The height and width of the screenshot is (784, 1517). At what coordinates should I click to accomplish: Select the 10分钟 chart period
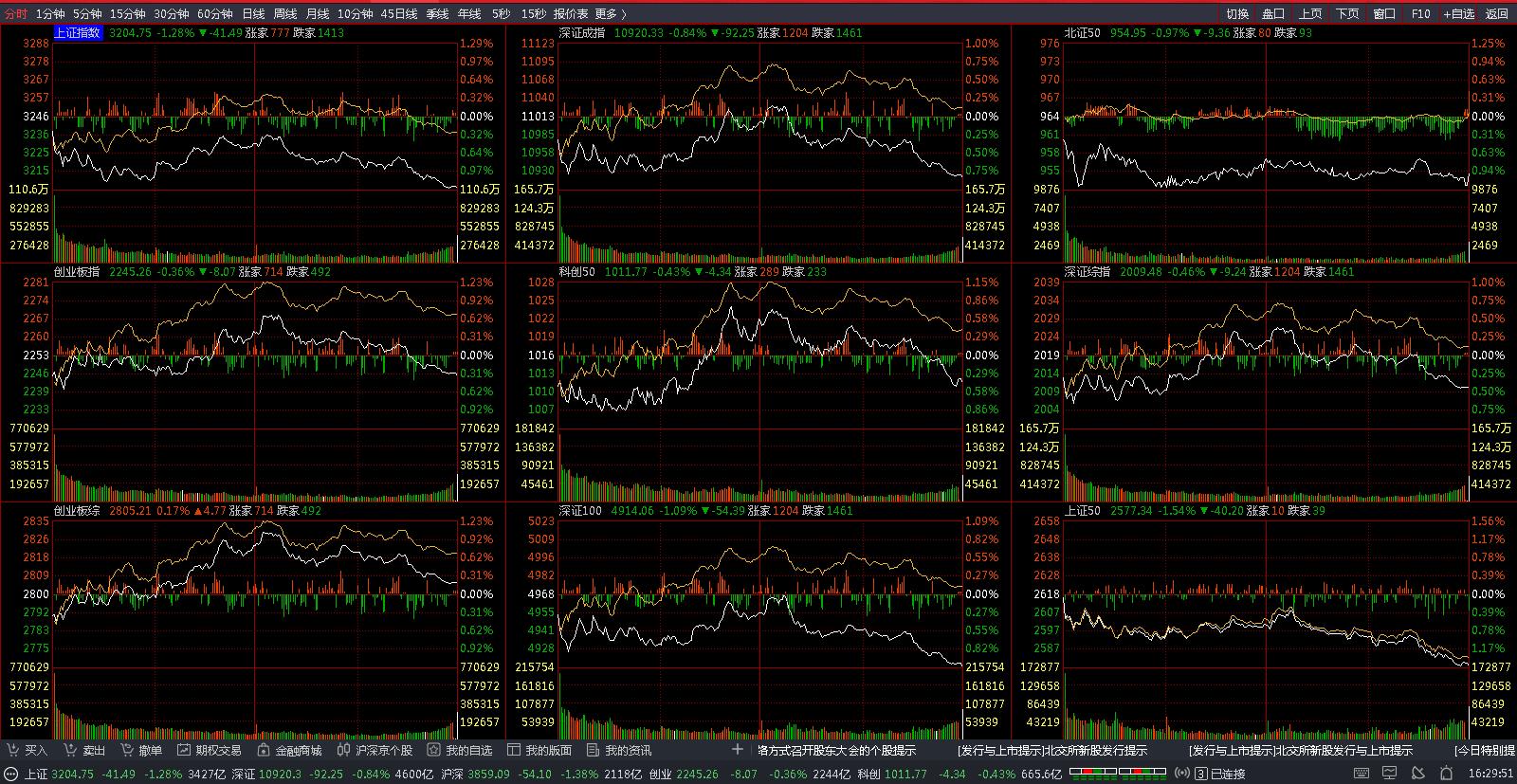356,14
